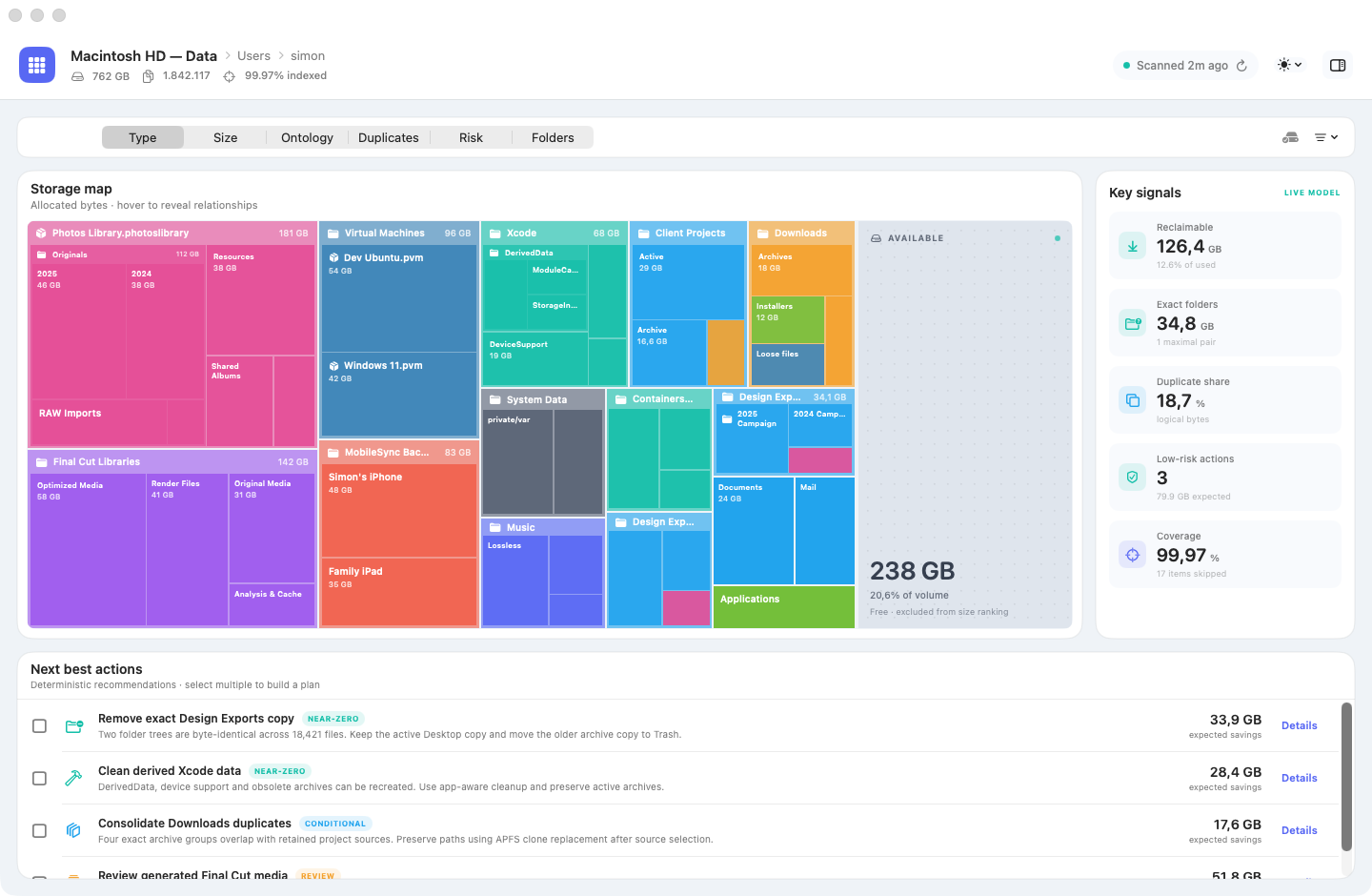Click the System Data folder icon
This screenshot has width=1372, height=896.
495,400
